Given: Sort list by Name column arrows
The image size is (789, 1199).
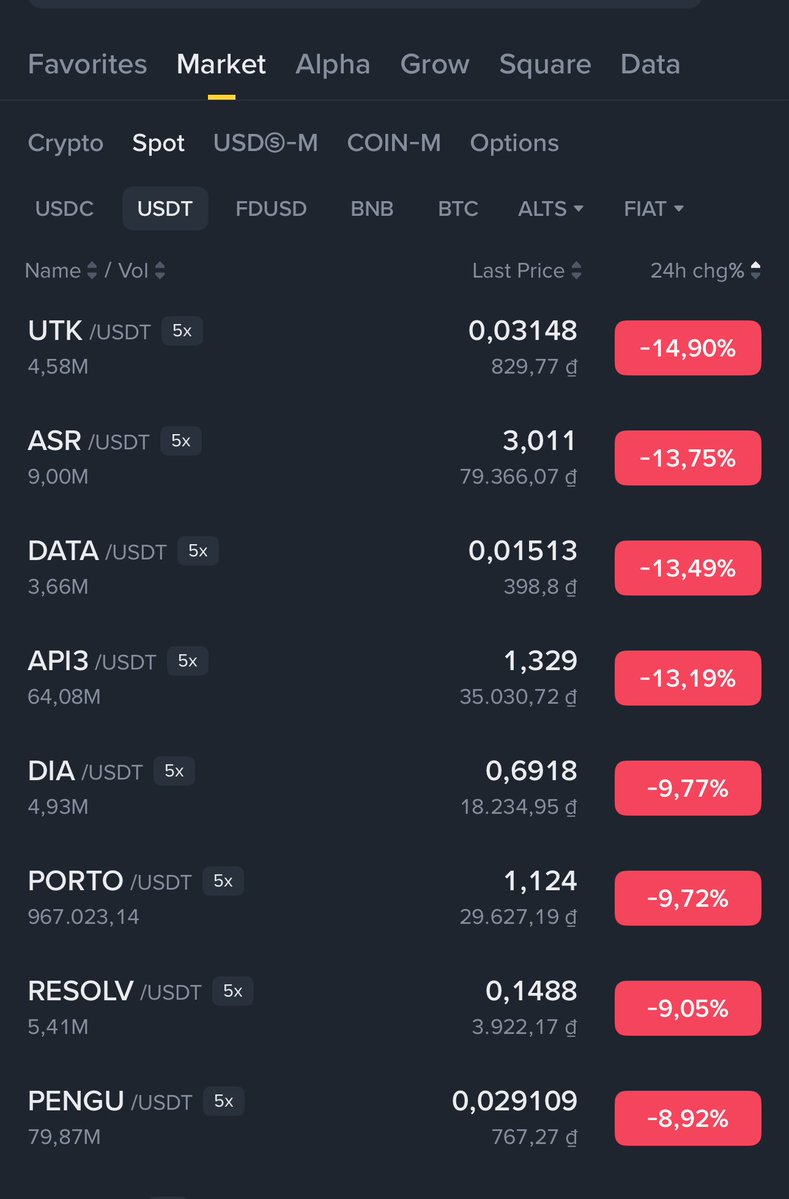Looking at the screenshot, I should 92,271.
